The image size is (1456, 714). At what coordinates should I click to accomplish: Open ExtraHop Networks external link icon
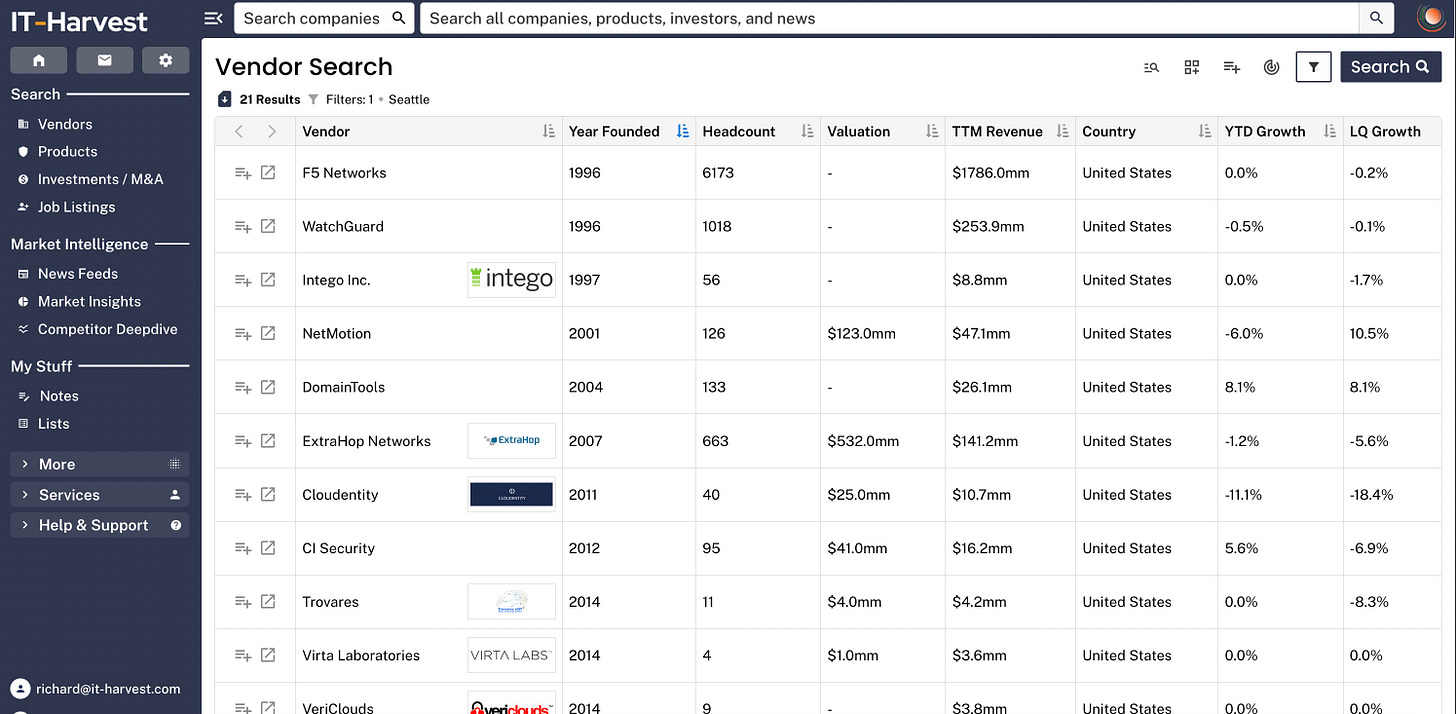[x=268, y=440]
